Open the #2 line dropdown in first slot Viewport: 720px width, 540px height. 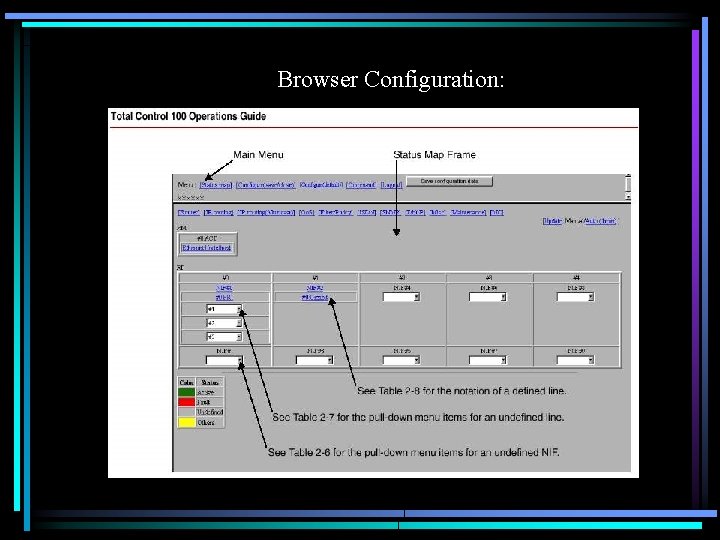tap(224, 323)
